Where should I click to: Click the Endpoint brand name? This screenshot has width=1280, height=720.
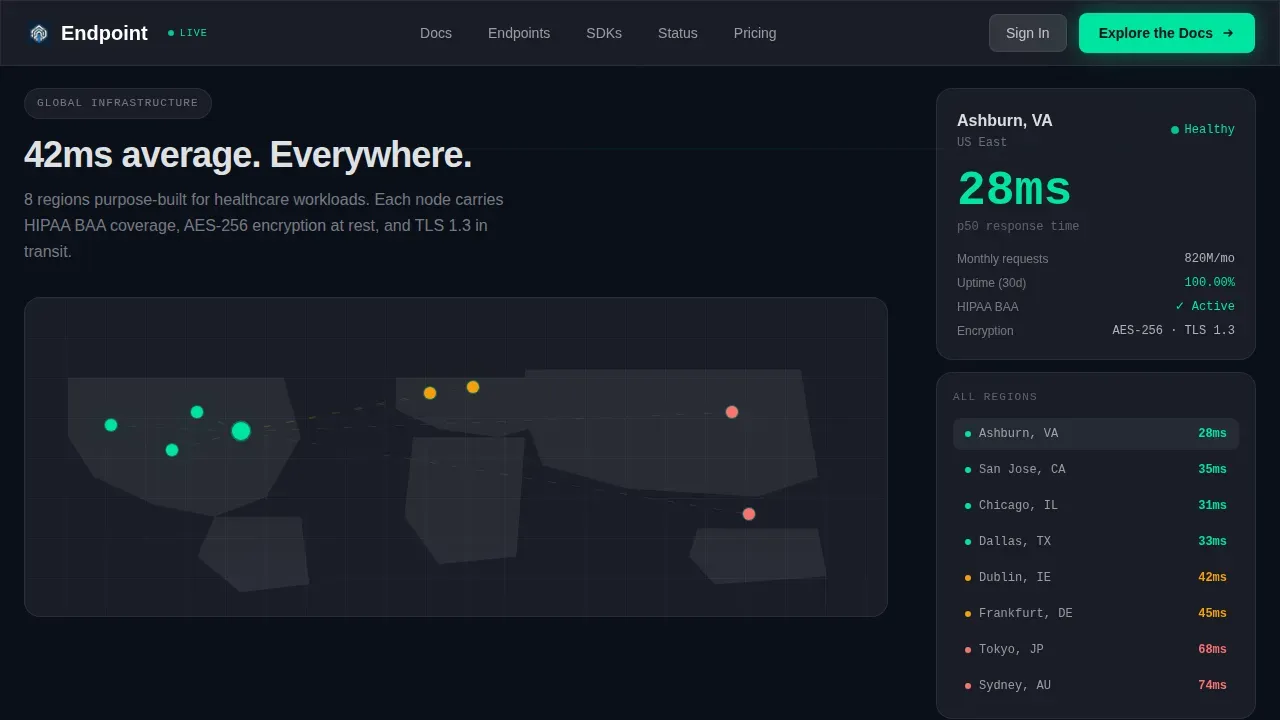pos(104,33)
